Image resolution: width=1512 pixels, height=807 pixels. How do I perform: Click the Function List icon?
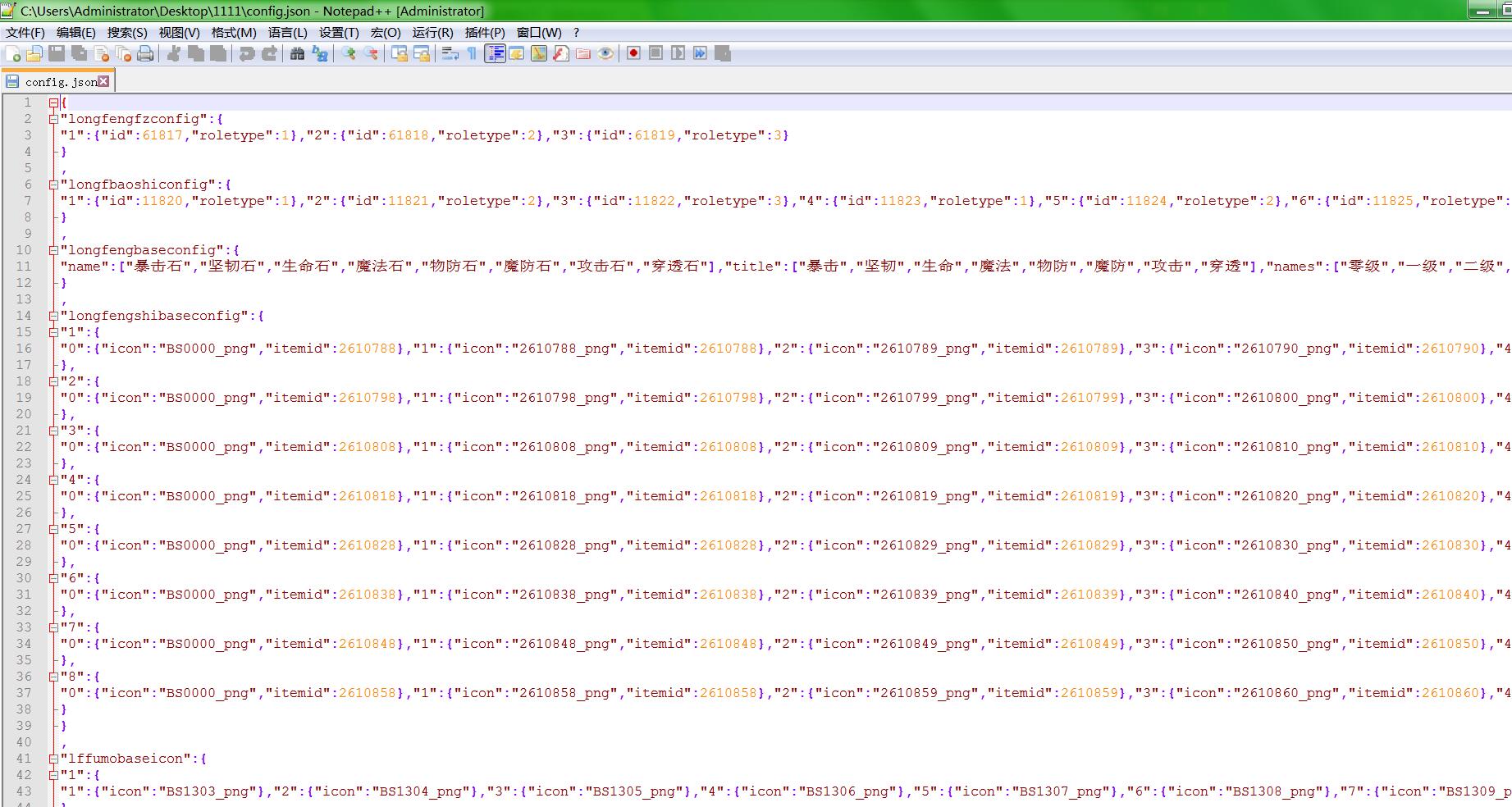pos(560,53)
